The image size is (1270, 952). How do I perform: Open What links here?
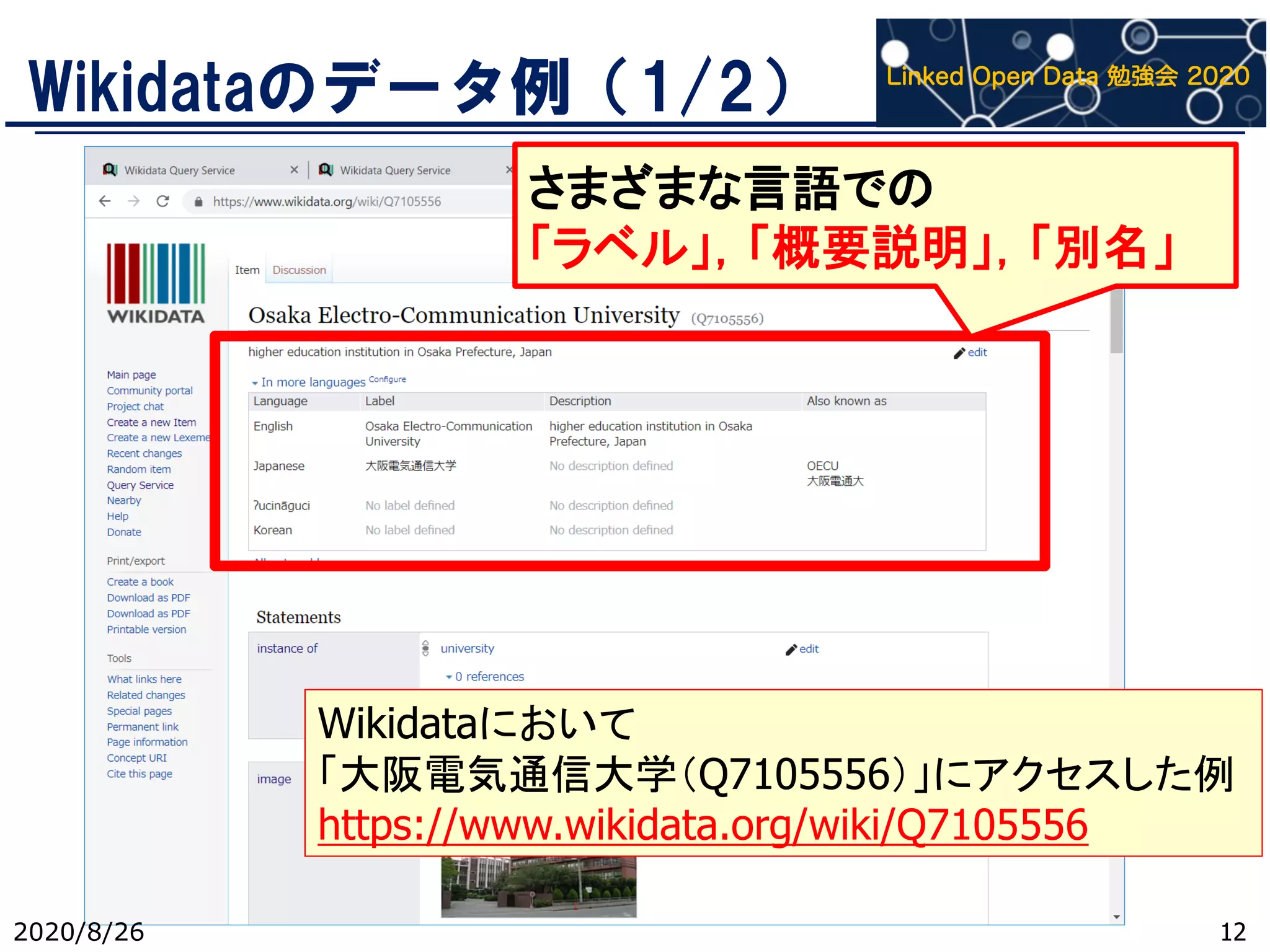pos(144,679)
